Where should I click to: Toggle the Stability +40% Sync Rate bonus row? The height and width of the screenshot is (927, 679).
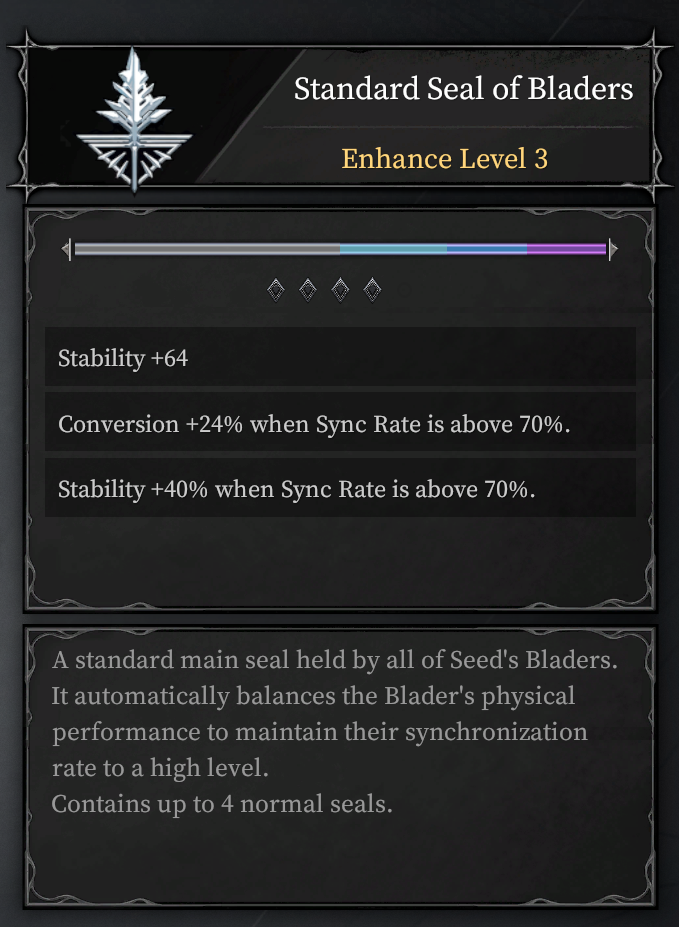[340, 489]
